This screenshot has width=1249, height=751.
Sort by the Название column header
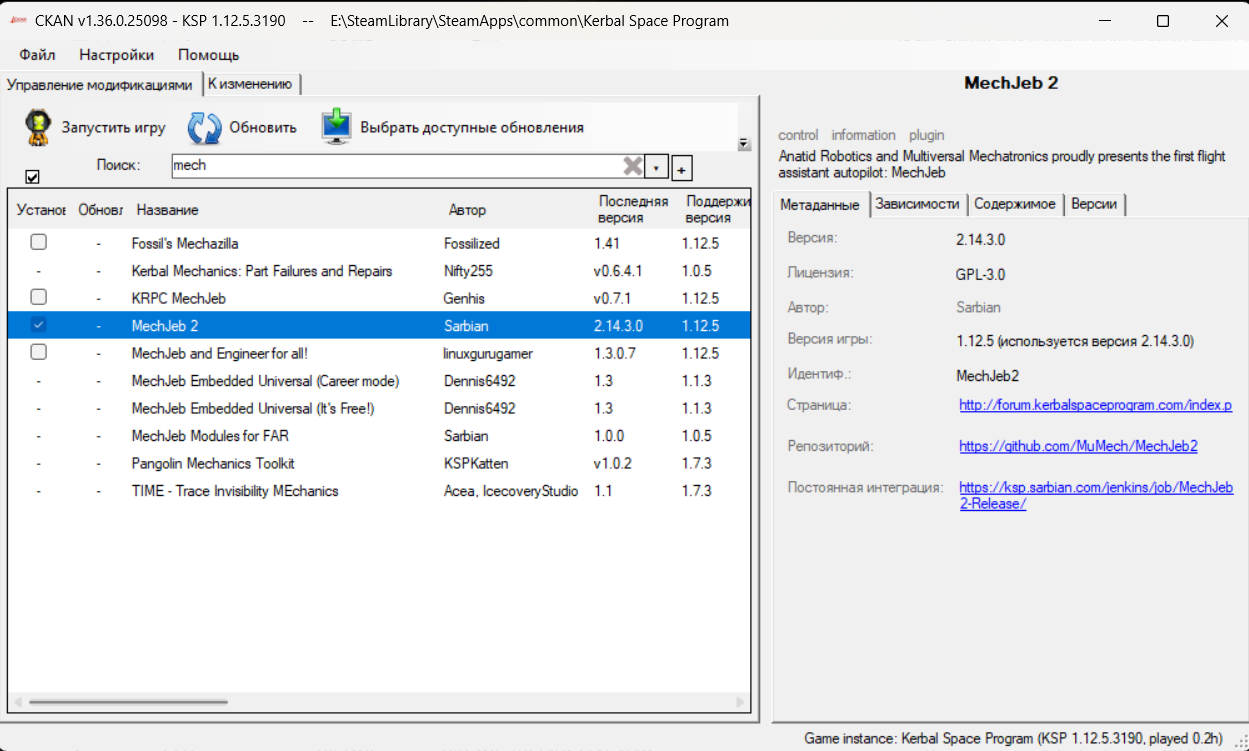click(x=167, y=210)
